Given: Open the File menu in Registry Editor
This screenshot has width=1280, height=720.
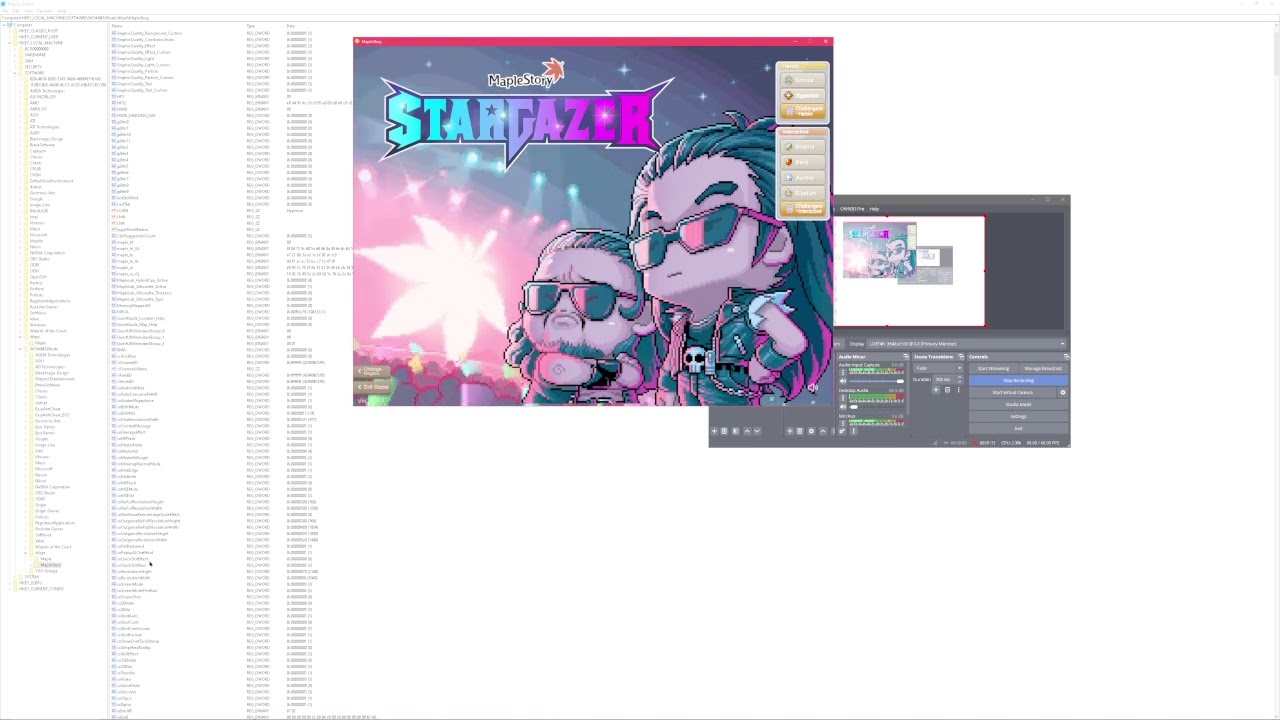Looking at the screenshot, I should (5, 11).
